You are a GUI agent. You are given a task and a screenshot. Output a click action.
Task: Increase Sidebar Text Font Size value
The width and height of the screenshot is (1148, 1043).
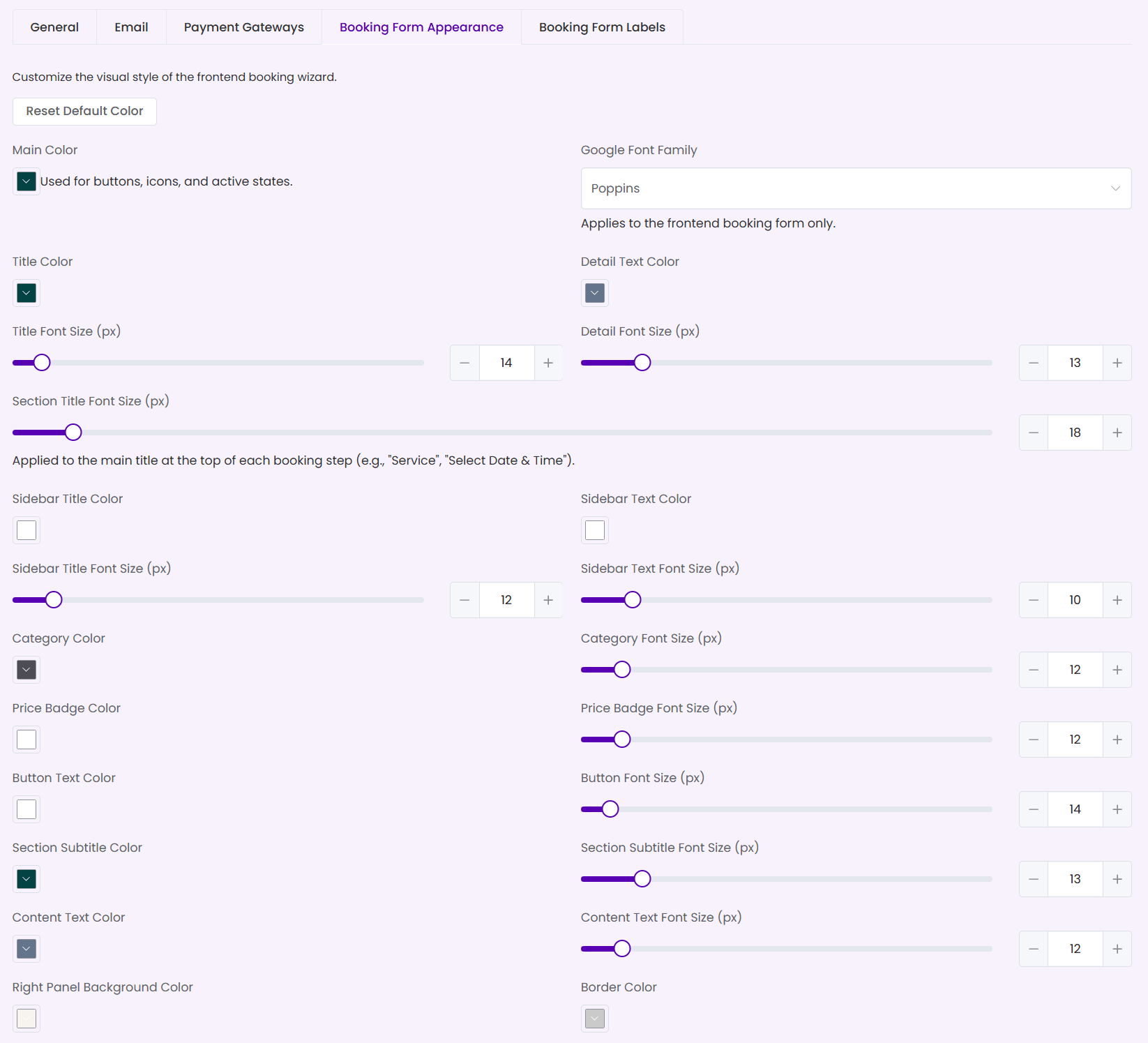click(1117, 600)
